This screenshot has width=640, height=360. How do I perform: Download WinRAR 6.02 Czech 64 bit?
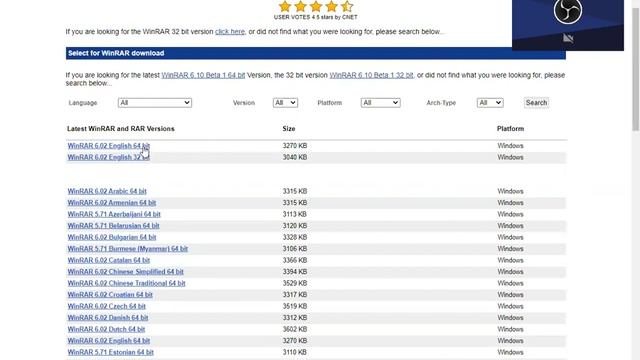coord(107,306)
